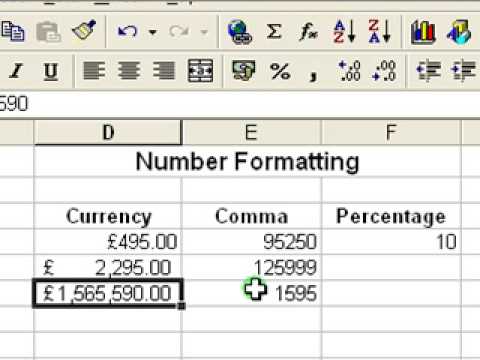Click the cell with £1,565,590.00

(108, 293)
